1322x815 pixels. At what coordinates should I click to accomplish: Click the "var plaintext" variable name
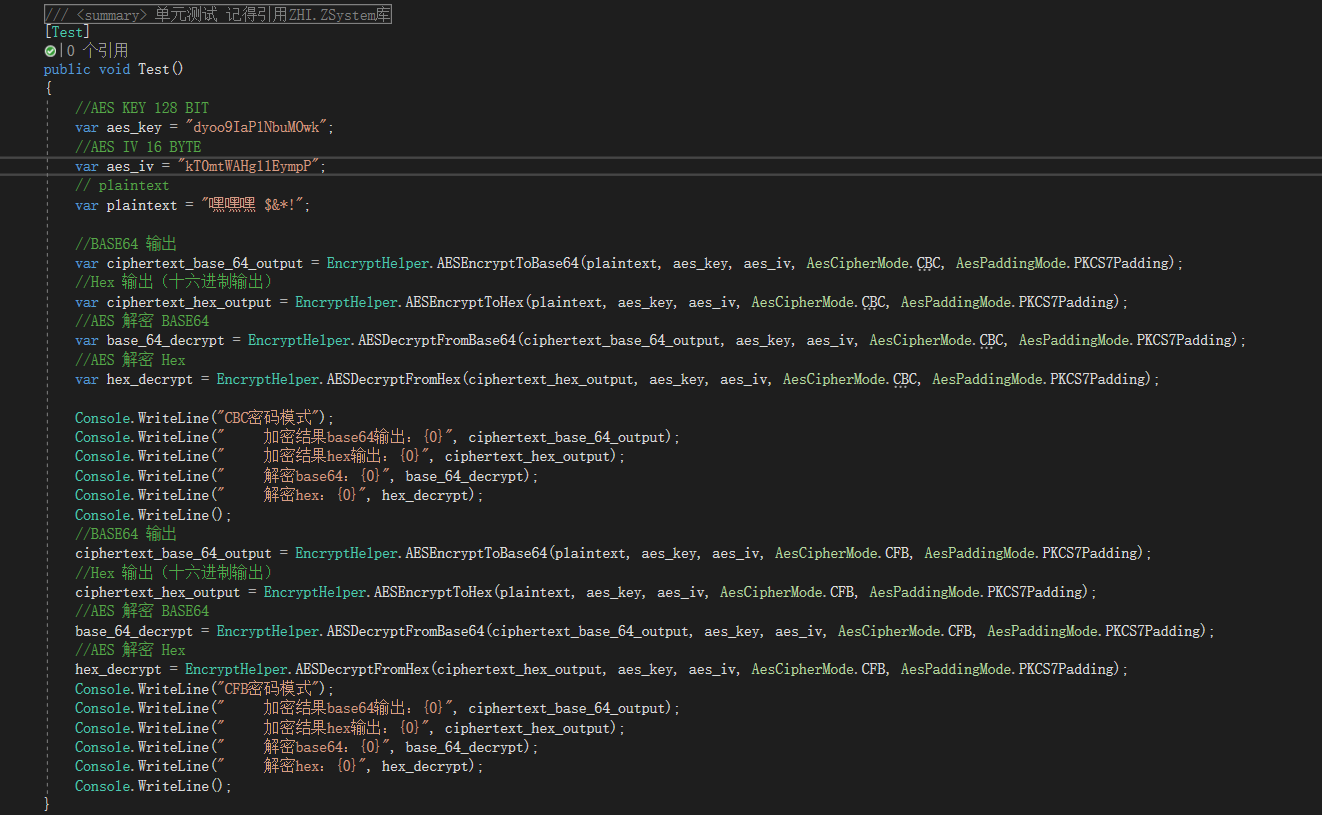point(142,205)
